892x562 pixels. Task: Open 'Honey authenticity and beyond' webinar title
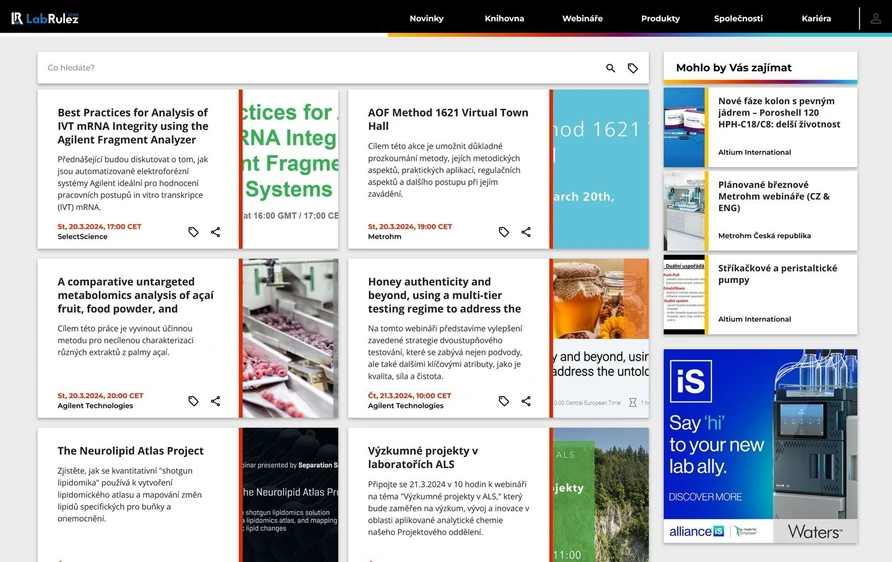pos(444,295)
